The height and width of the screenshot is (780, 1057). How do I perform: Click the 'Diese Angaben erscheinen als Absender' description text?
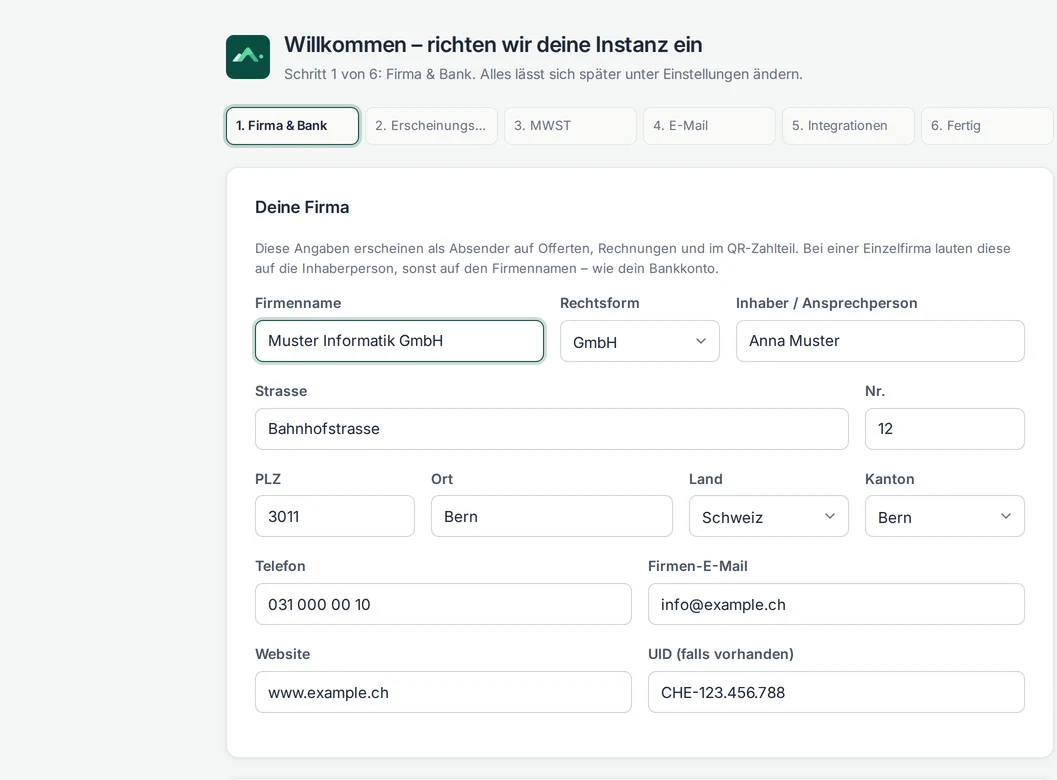[632, 258]
